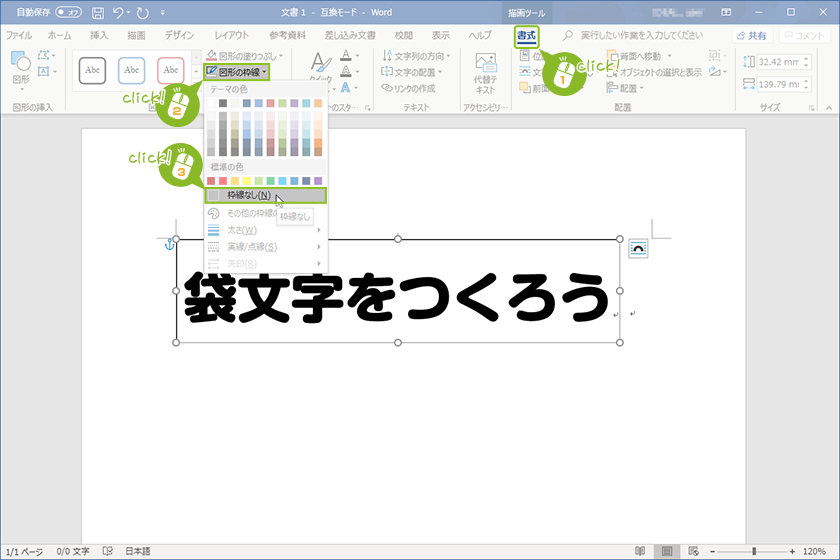Switch to web layout view
This screenshot has height=560, width=840.
pos(693,551)
